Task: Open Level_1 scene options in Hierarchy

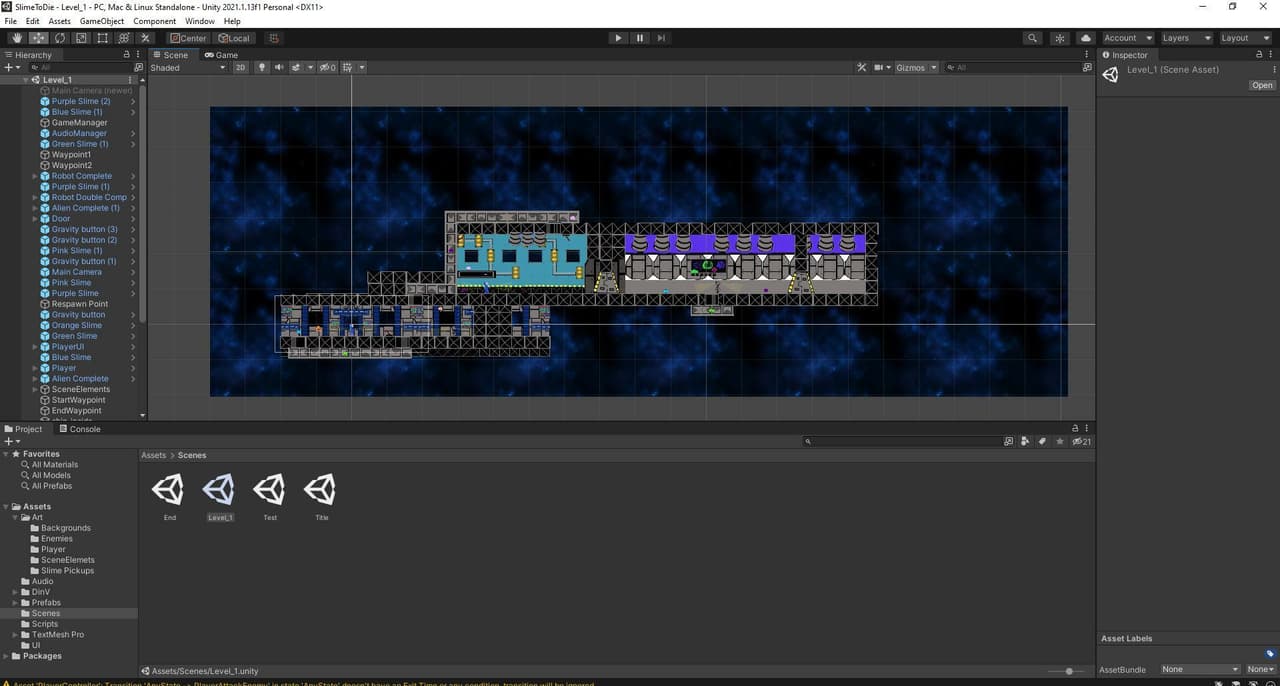Action: tap(130, 80)
